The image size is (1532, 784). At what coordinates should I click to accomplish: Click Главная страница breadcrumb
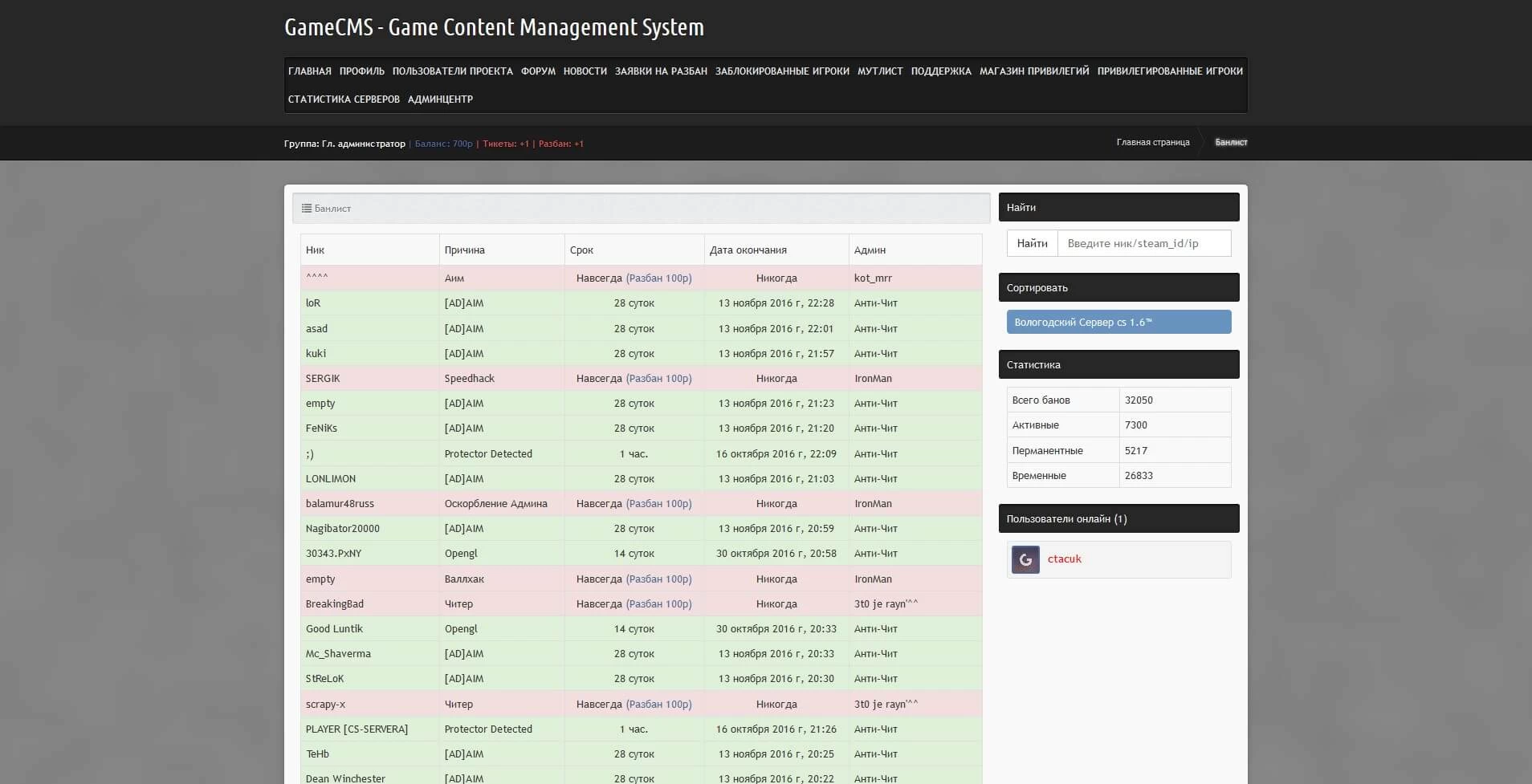point(1152,142)
